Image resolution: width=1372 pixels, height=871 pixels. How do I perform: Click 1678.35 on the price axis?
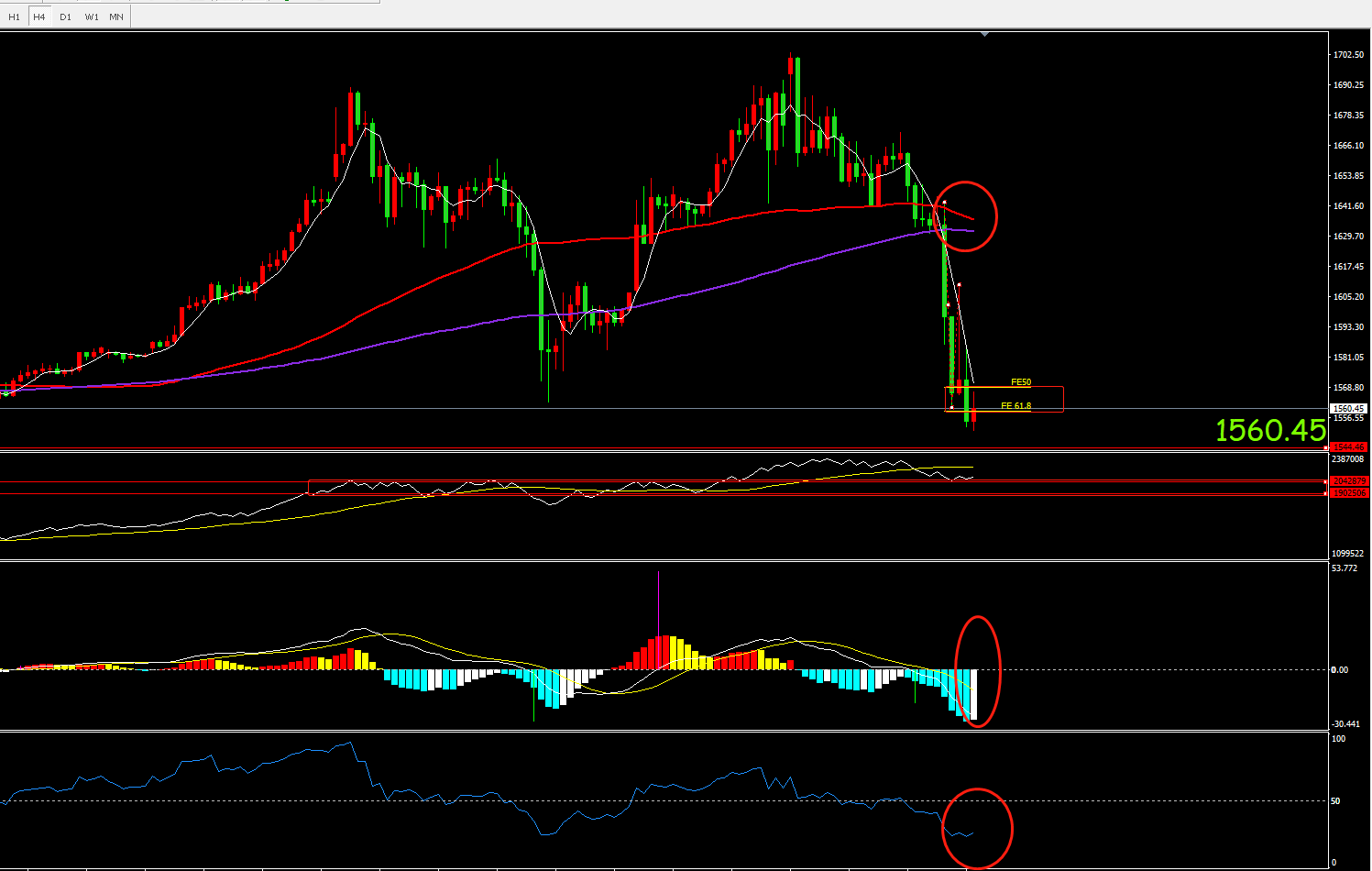click(x=1348, y=116)
